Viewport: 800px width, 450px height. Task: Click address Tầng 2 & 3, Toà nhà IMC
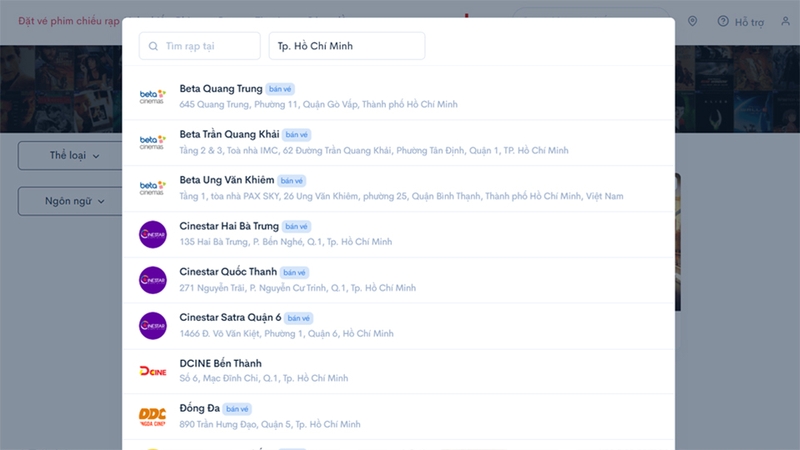[373, 151]
